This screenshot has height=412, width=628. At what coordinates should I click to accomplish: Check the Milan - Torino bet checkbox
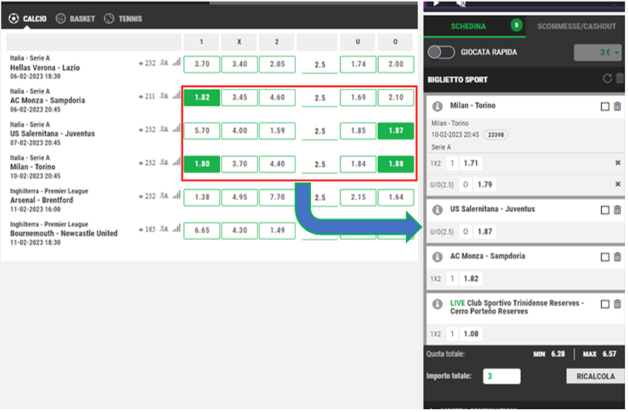[603, 107]
